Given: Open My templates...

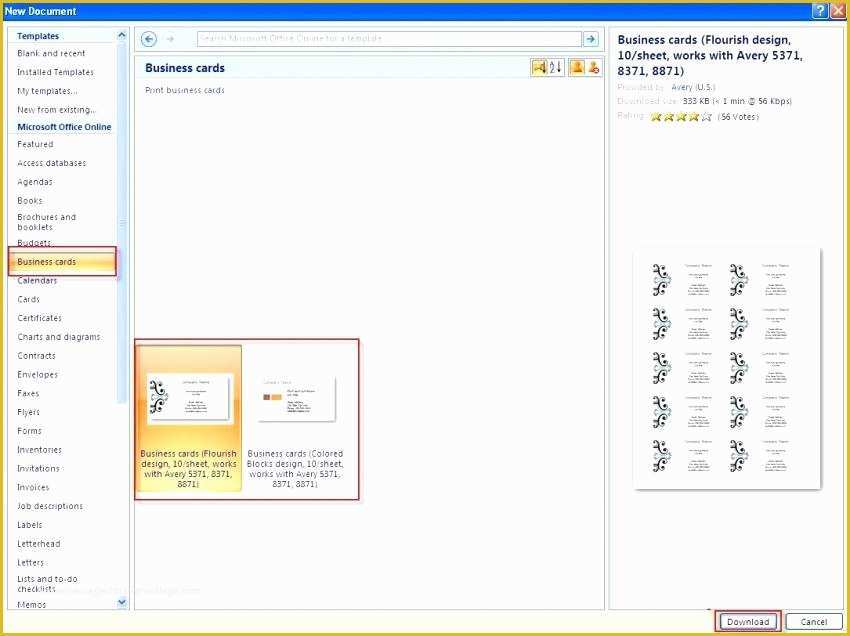Looking at the screenshot, I should point(47,91).
